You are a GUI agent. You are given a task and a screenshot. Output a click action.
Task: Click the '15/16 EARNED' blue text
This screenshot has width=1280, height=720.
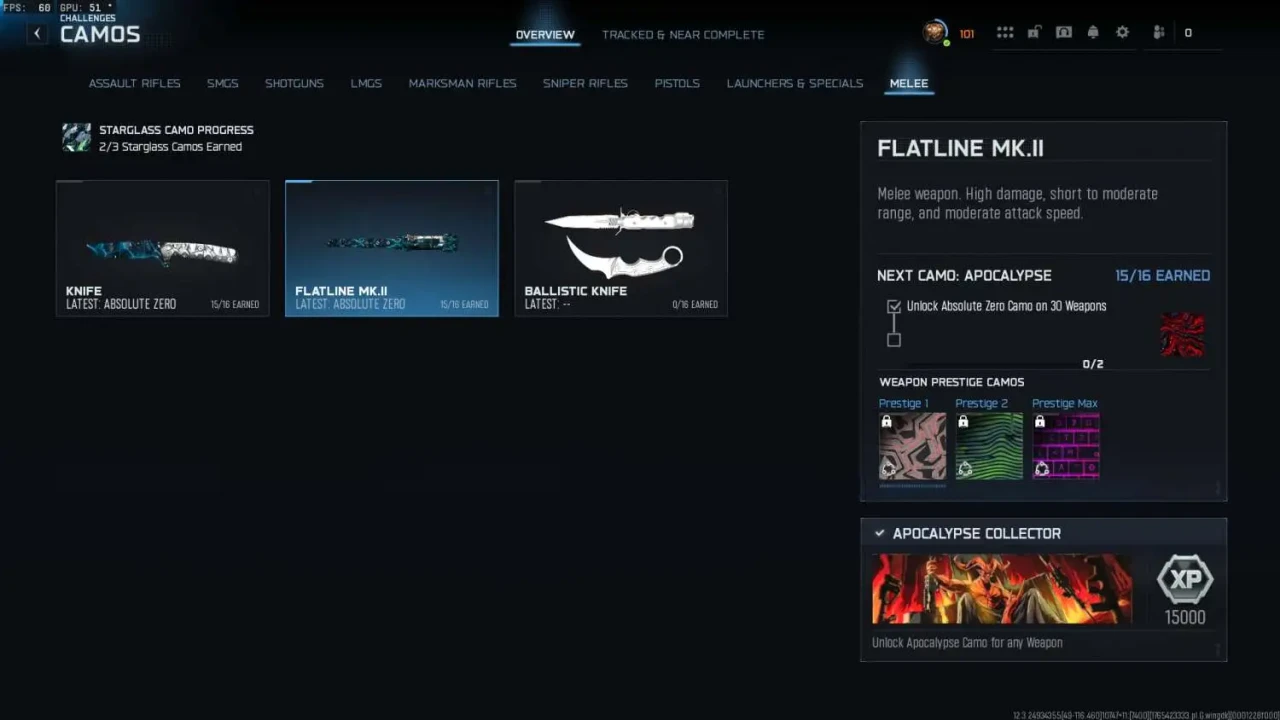(1162, 275)
